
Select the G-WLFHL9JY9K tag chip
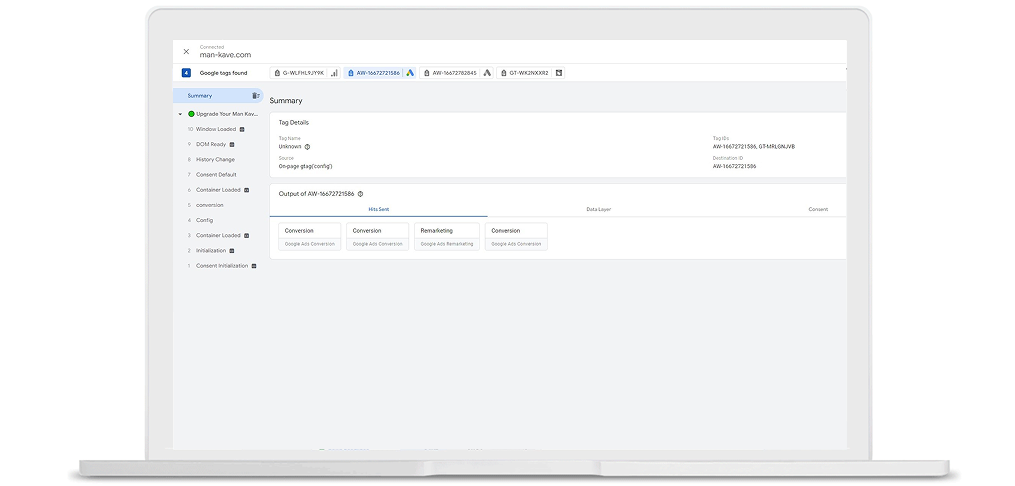tap(307, 73)
